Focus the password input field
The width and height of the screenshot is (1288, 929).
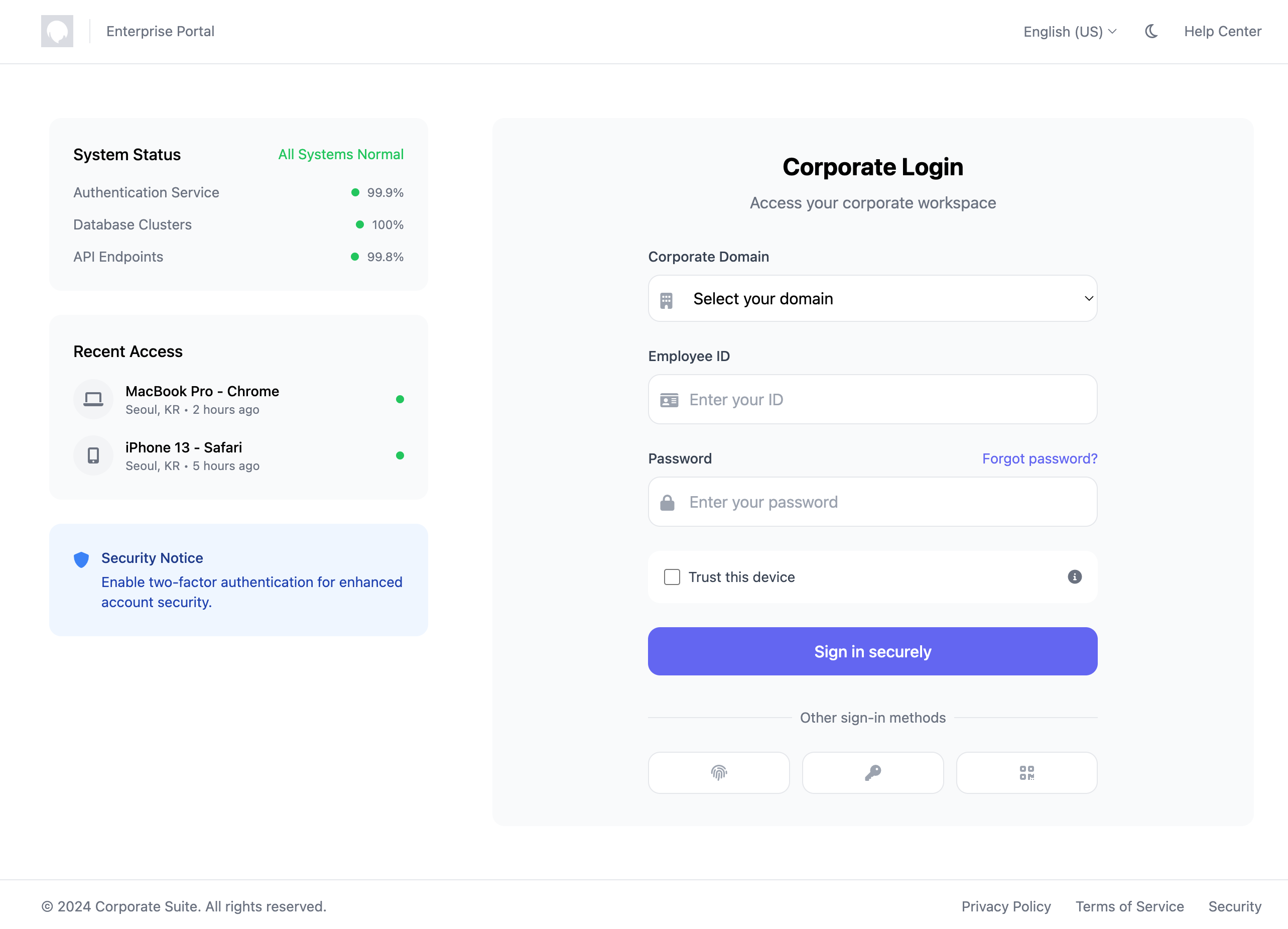[x=872, y=502]
